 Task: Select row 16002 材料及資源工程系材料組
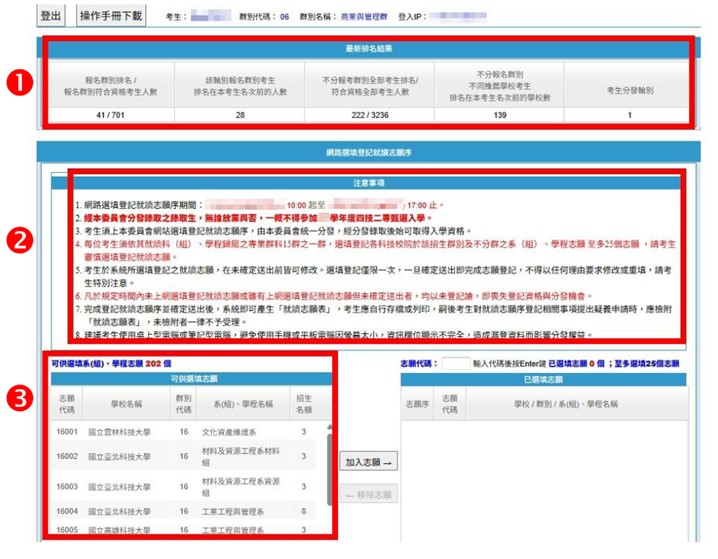[x=190, y=457]
